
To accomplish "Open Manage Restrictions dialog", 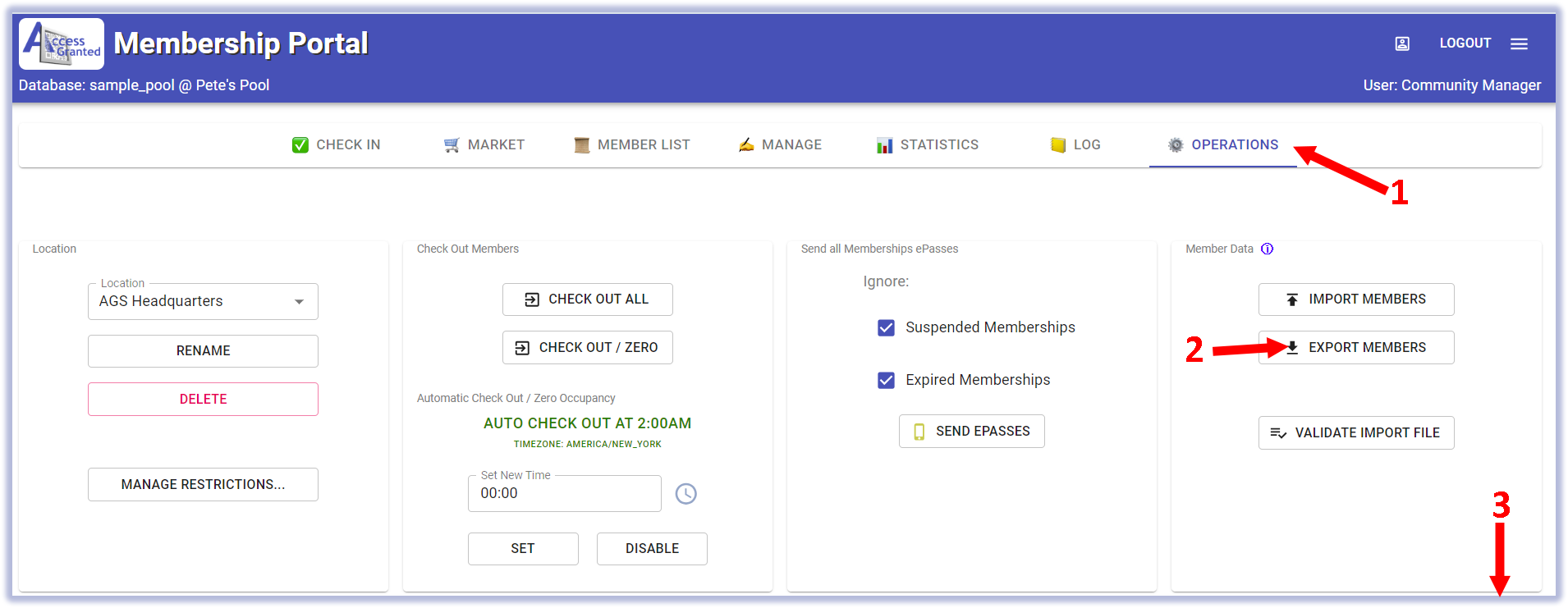I will click(x=203, y=485).
